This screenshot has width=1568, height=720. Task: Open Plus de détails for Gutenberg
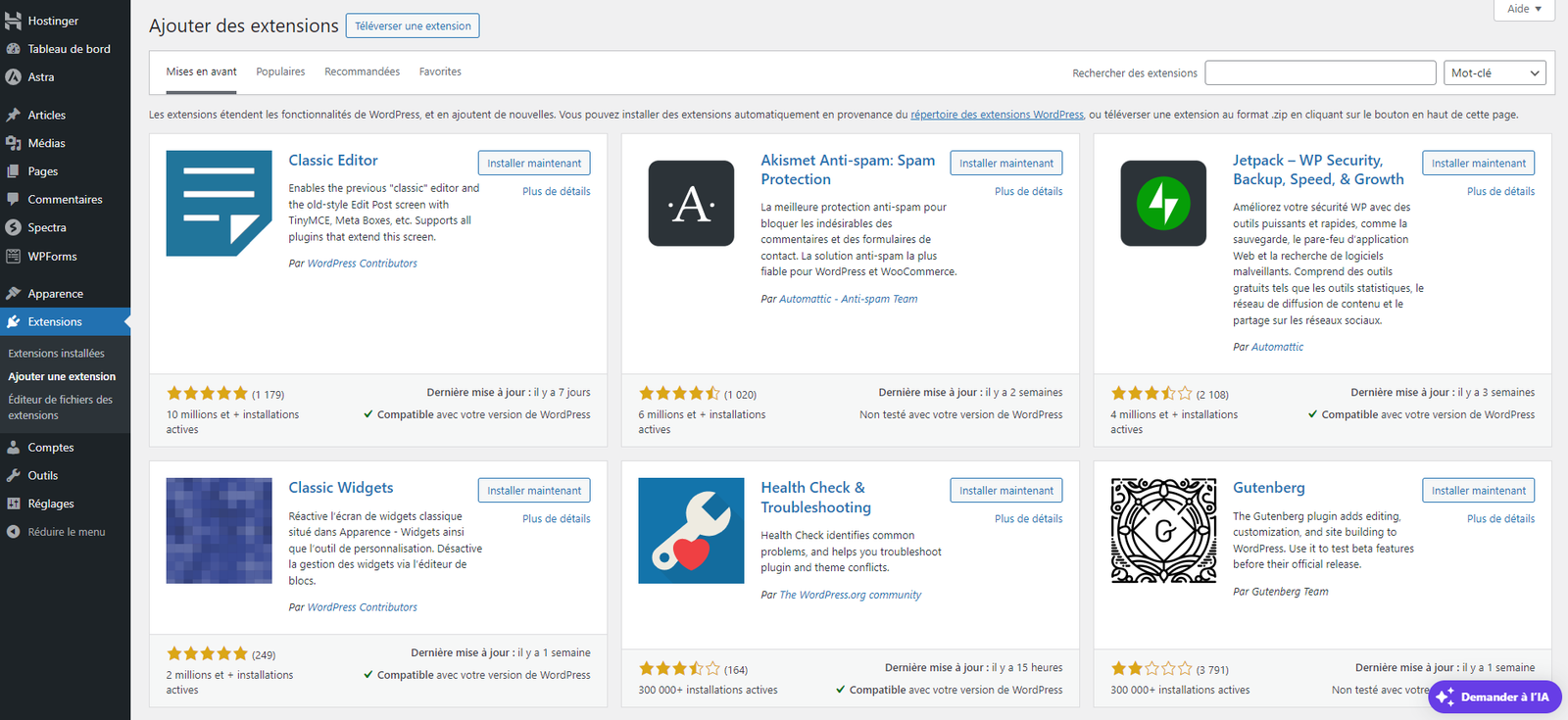point(1500,519)
